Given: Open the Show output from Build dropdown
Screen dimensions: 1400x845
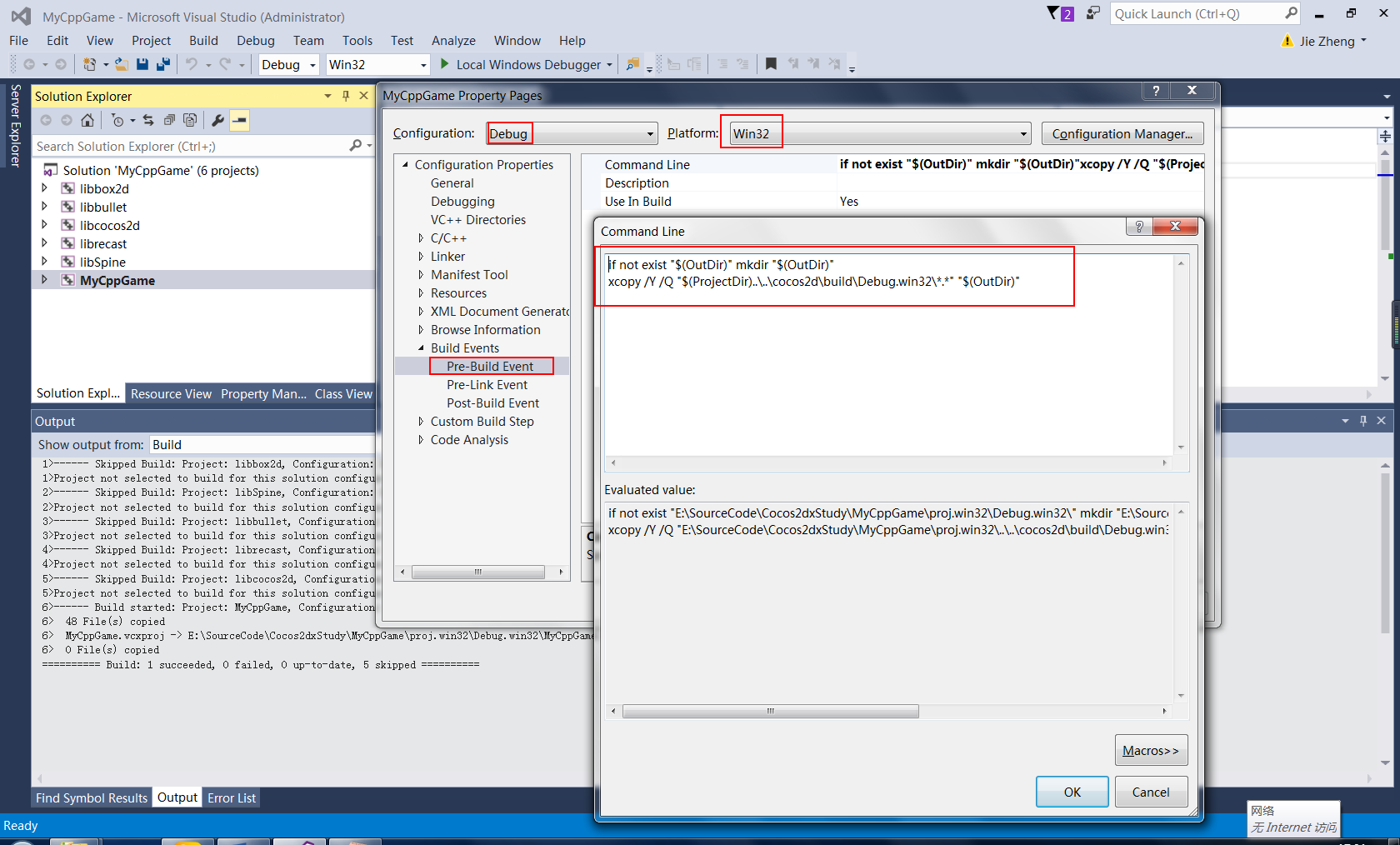Looking at the screenshot, I should pos(262,444).
